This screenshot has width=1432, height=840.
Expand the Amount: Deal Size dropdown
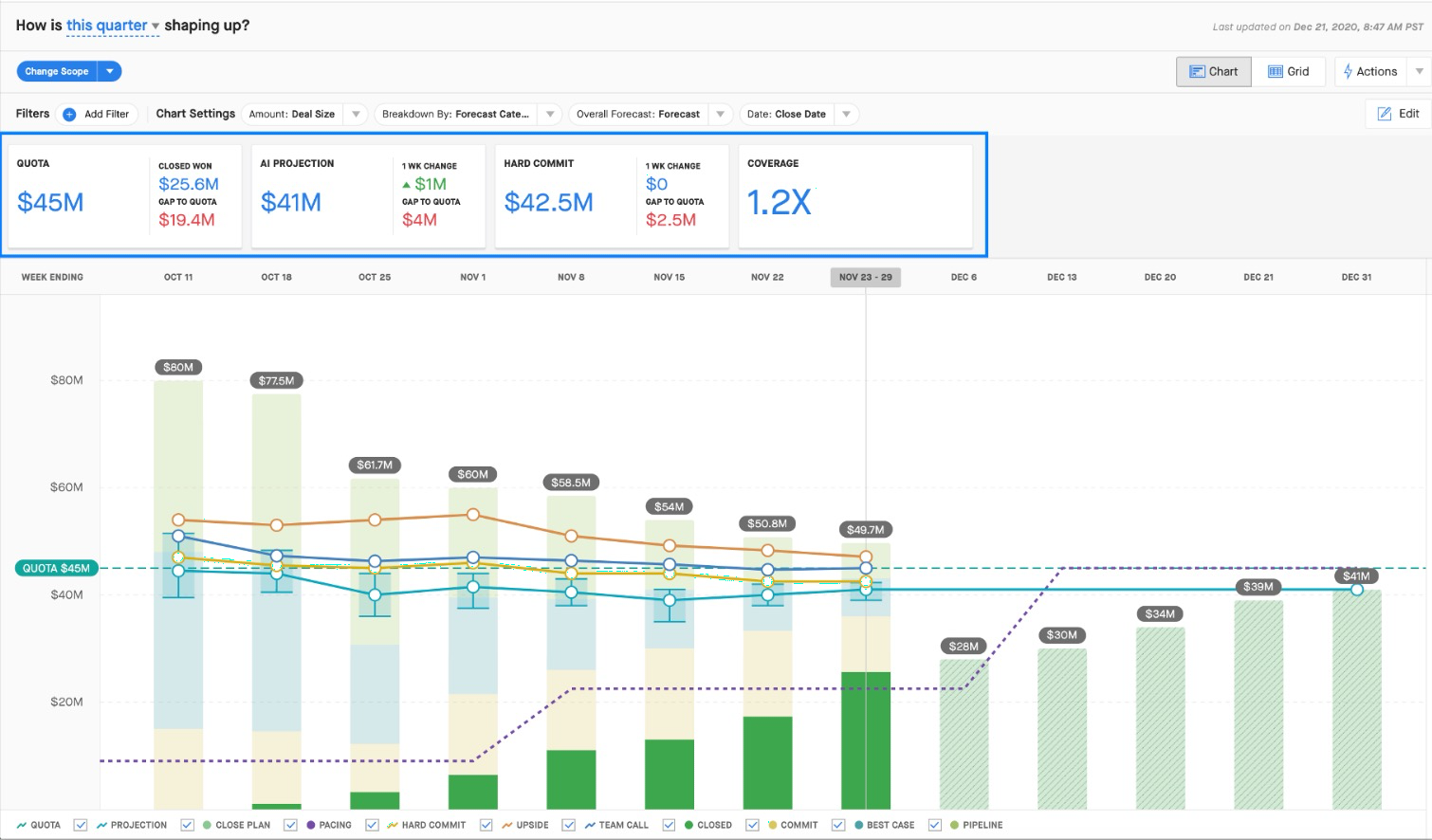click(356, 114)
